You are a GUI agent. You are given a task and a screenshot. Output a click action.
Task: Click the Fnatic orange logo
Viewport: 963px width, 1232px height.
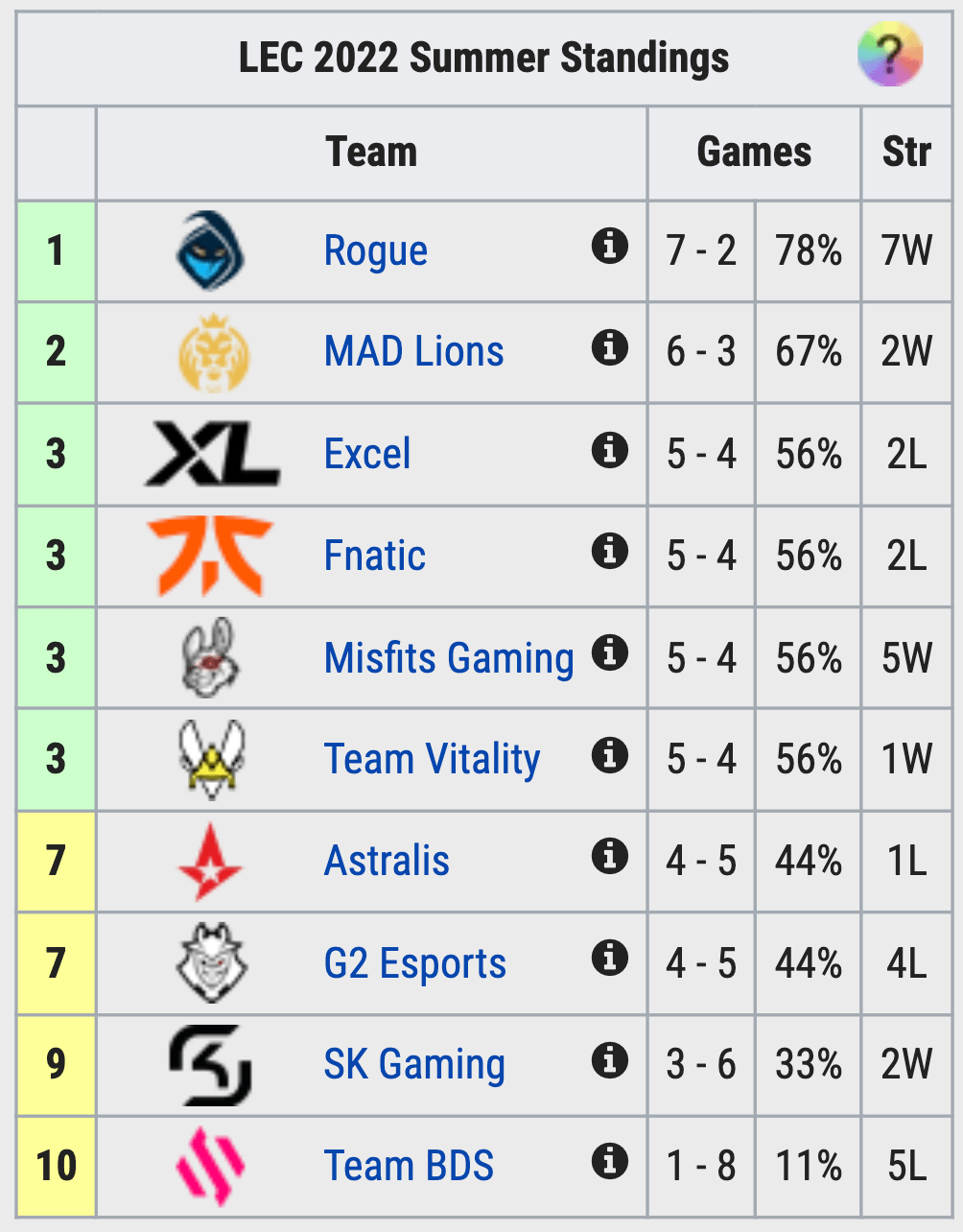[x=210, y=556]
